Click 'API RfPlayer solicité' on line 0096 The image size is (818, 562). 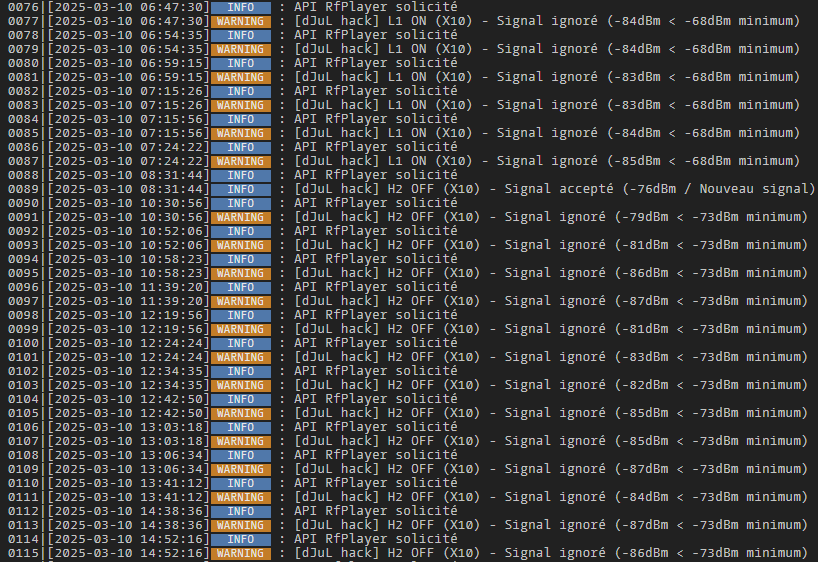coord(376,287)
